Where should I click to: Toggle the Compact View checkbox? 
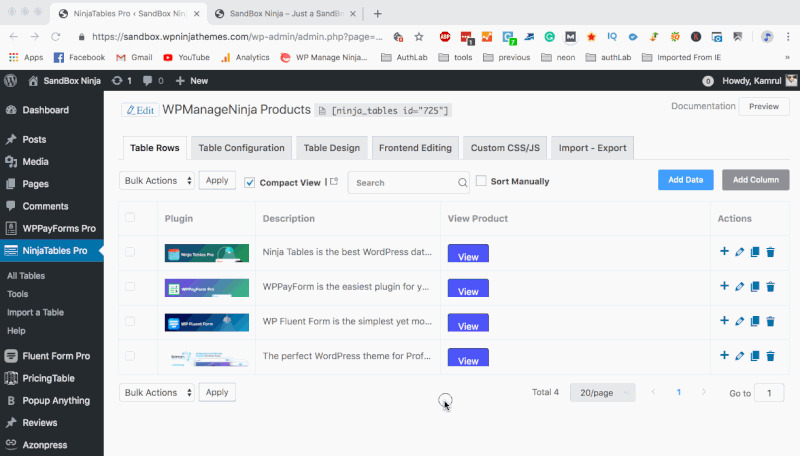click(x=249, y=182)
